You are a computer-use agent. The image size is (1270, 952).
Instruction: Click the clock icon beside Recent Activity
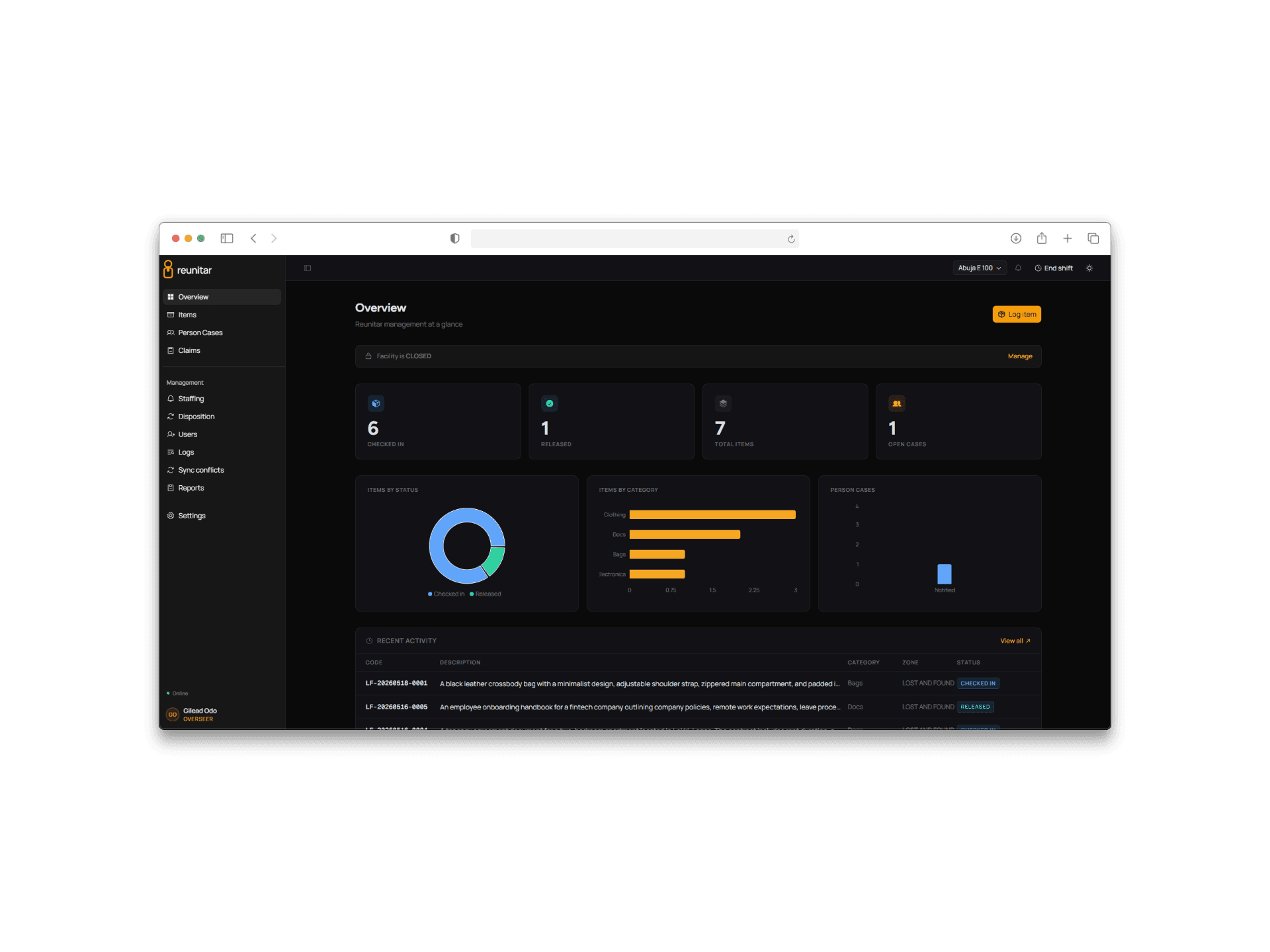pos(369,641)
